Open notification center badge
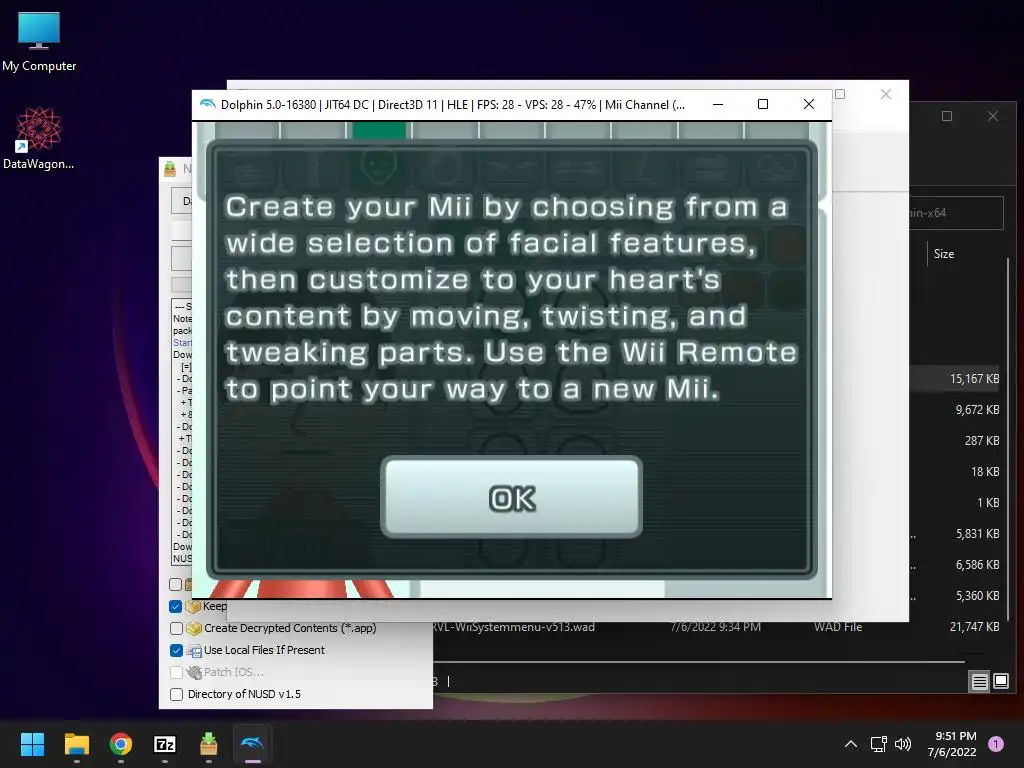Image resolution: width=1024 pixels, height=768 pixels. (996, 744)
